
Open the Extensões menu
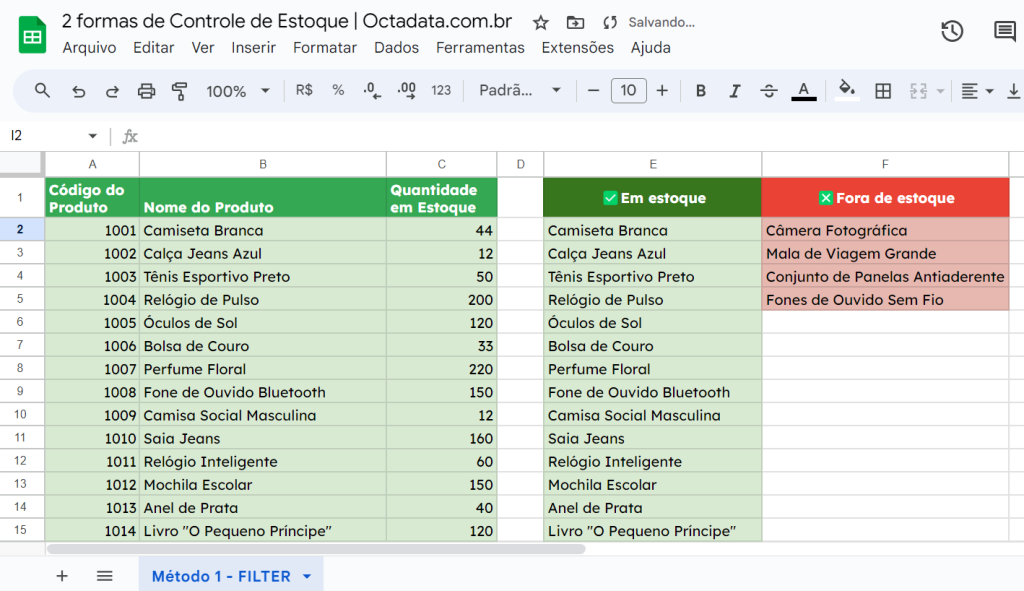[x=577, y=47]
